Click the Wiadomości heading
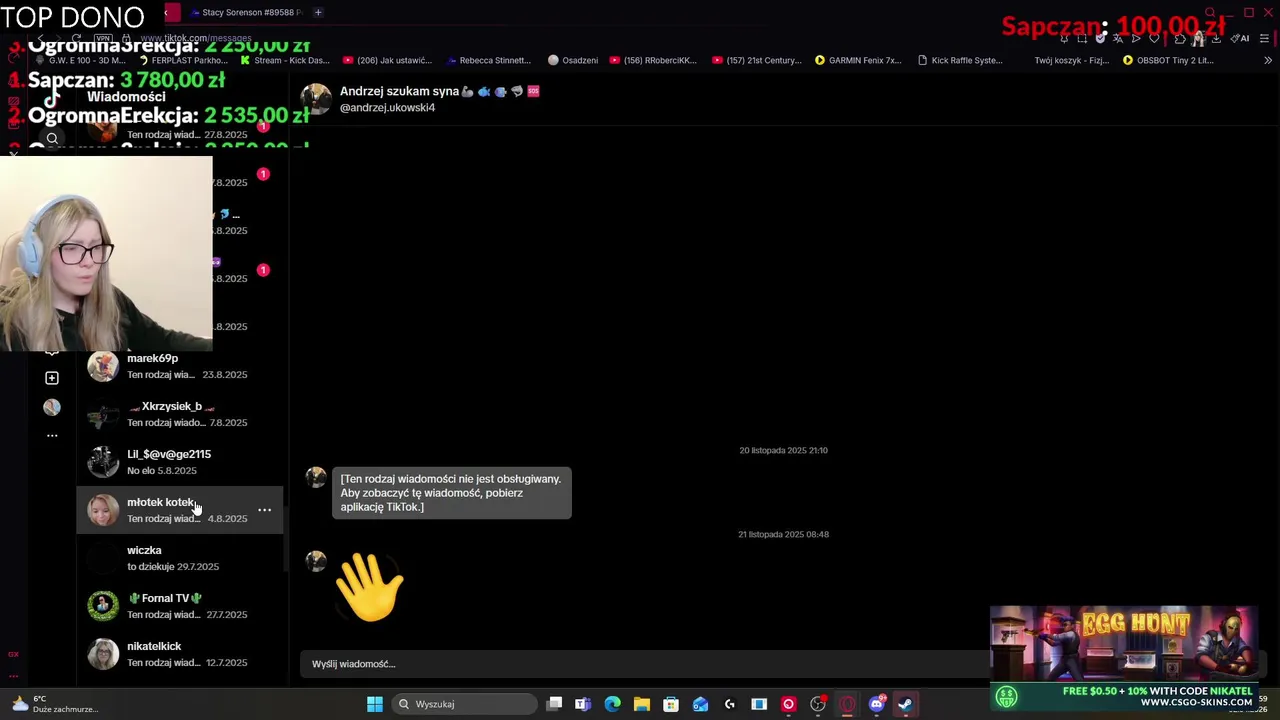The image size is (1280, 720). click(126, 97)
